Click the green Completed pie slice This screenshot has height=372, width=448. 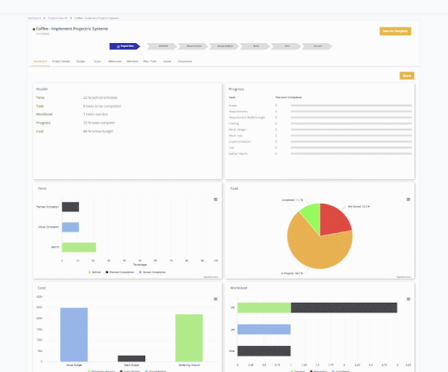click(312, 215)
